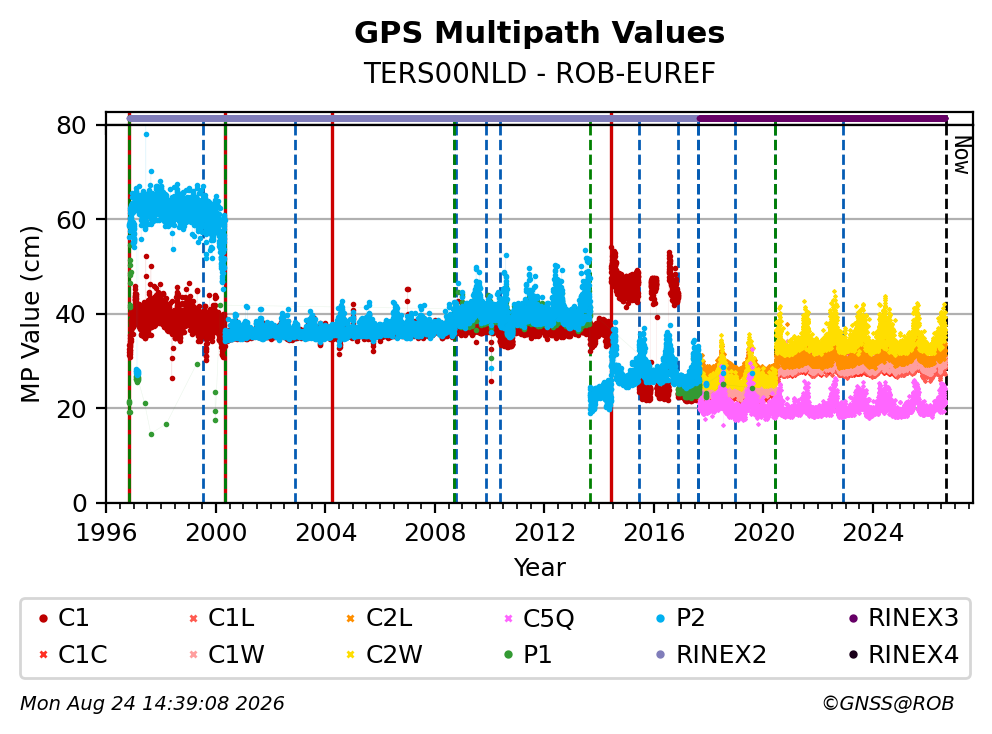Click the RINEX4 legend entry
Viewport: 992px width, 734px height.
[x=903, y=654]
